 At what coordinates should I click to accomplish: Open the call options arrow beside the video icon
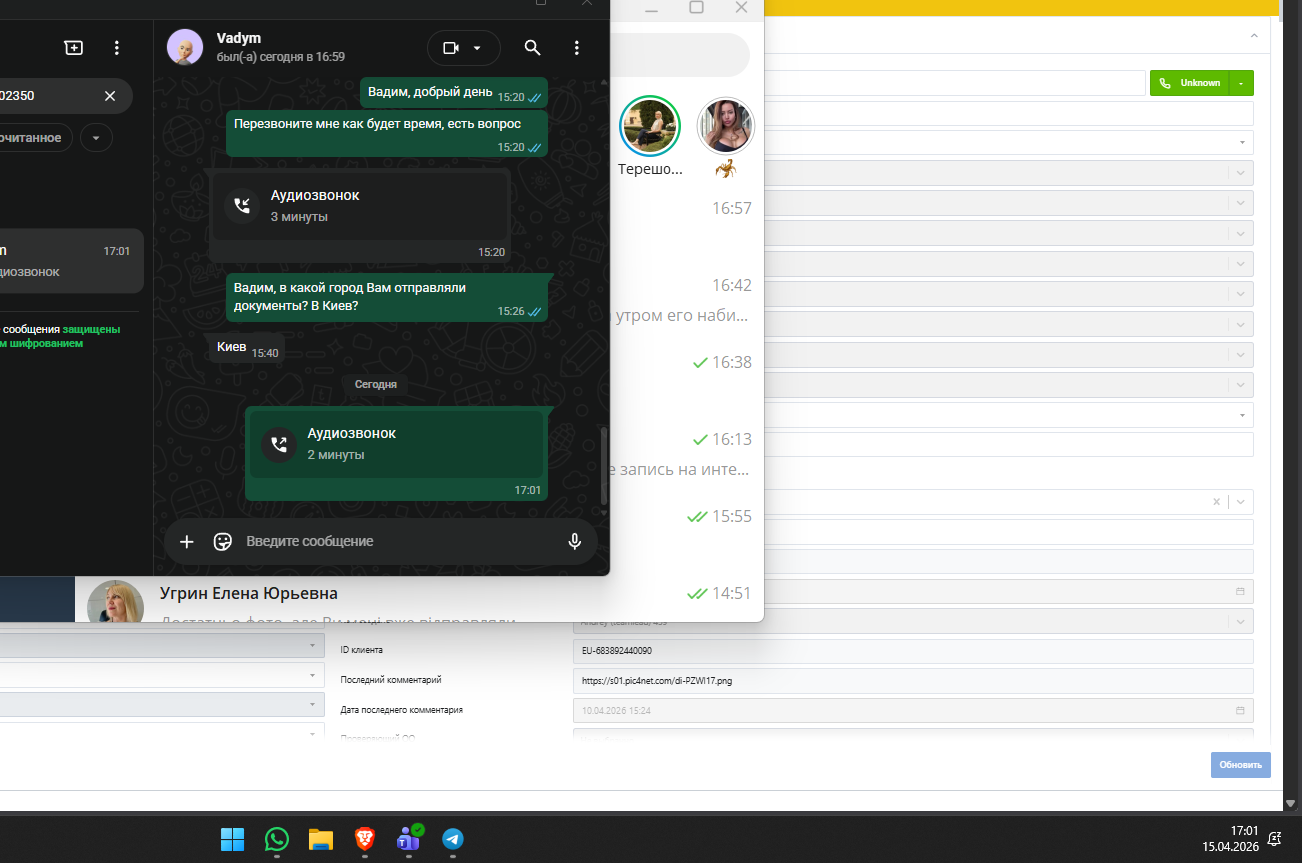click(x=477, y=48)
